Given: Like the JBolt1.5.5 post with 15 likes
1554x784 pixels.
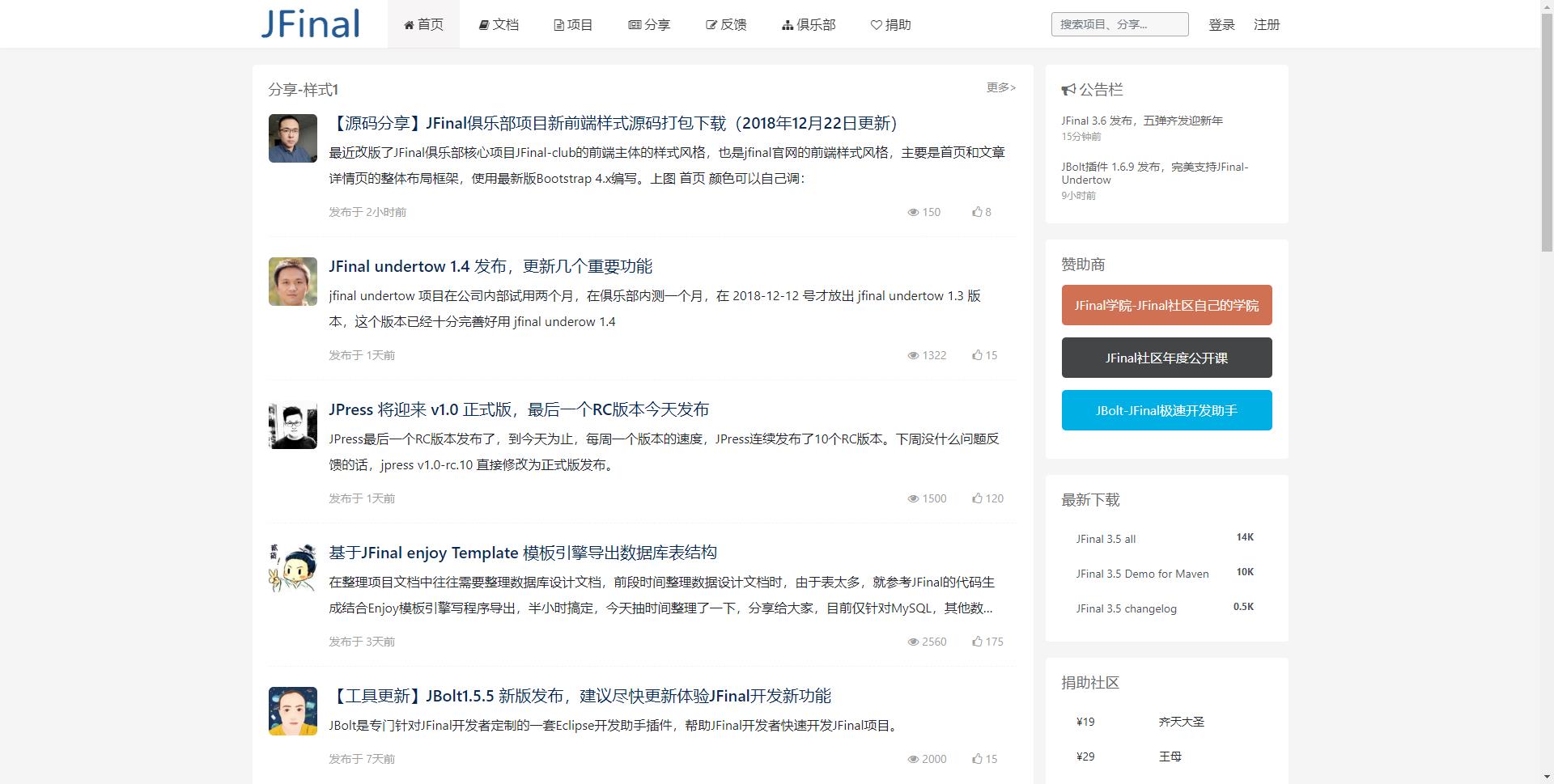Looking at the screenshot, I should [977, 759].
